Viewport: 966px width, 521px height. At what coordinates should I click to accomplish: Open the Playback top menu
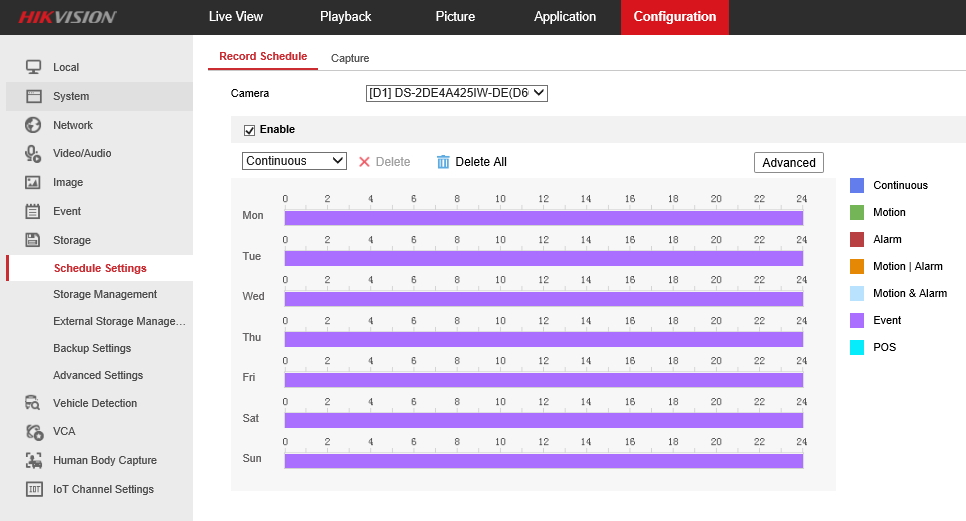click(345, 17)
